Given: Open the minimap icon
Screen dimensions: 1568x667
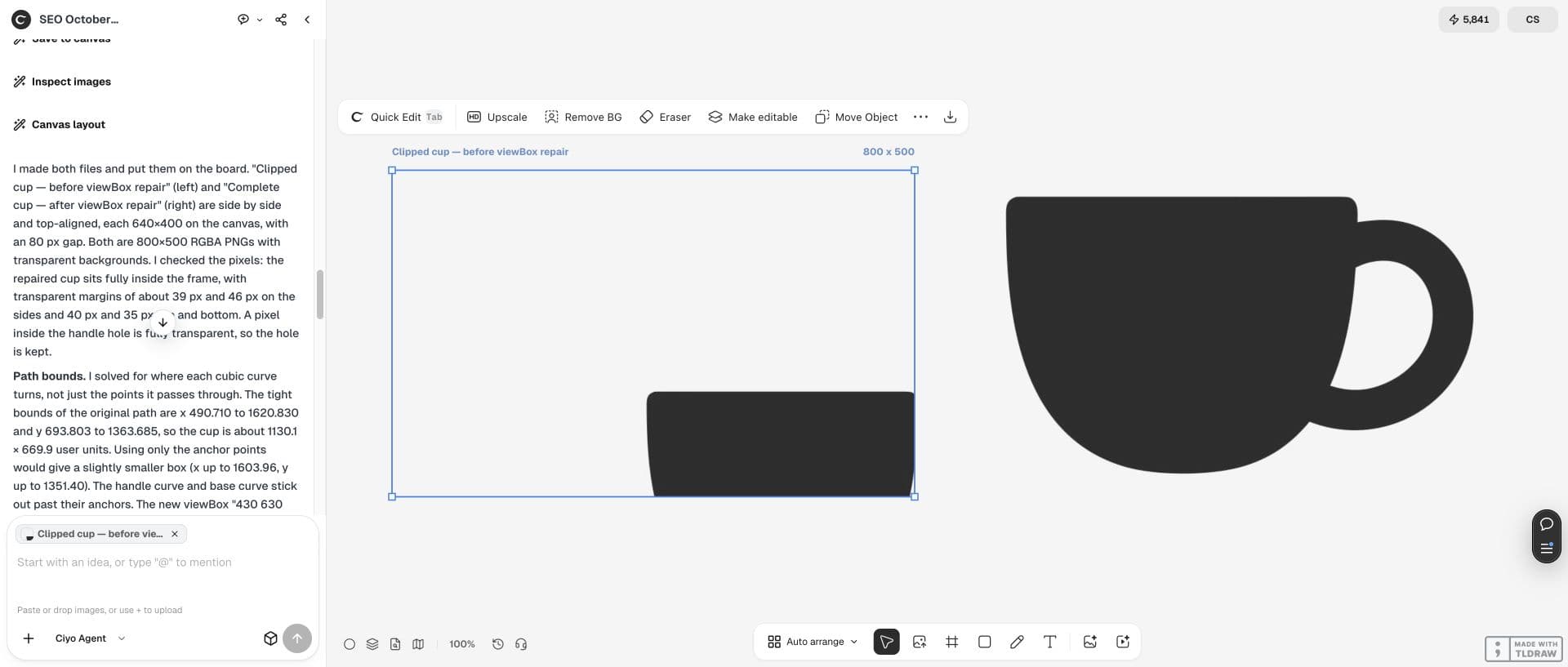Looking at the screenshot, I should pyautogui.click(x=418, y=644).
